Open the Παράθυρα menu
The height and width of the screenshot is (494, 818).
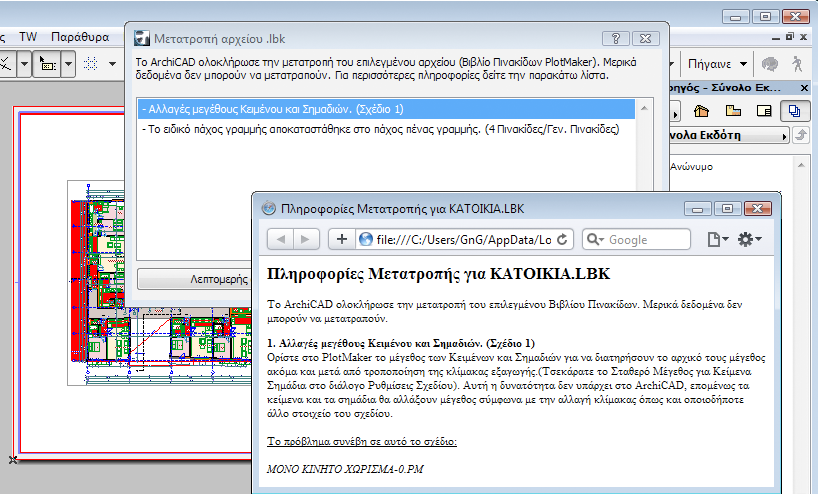point(80,37)
